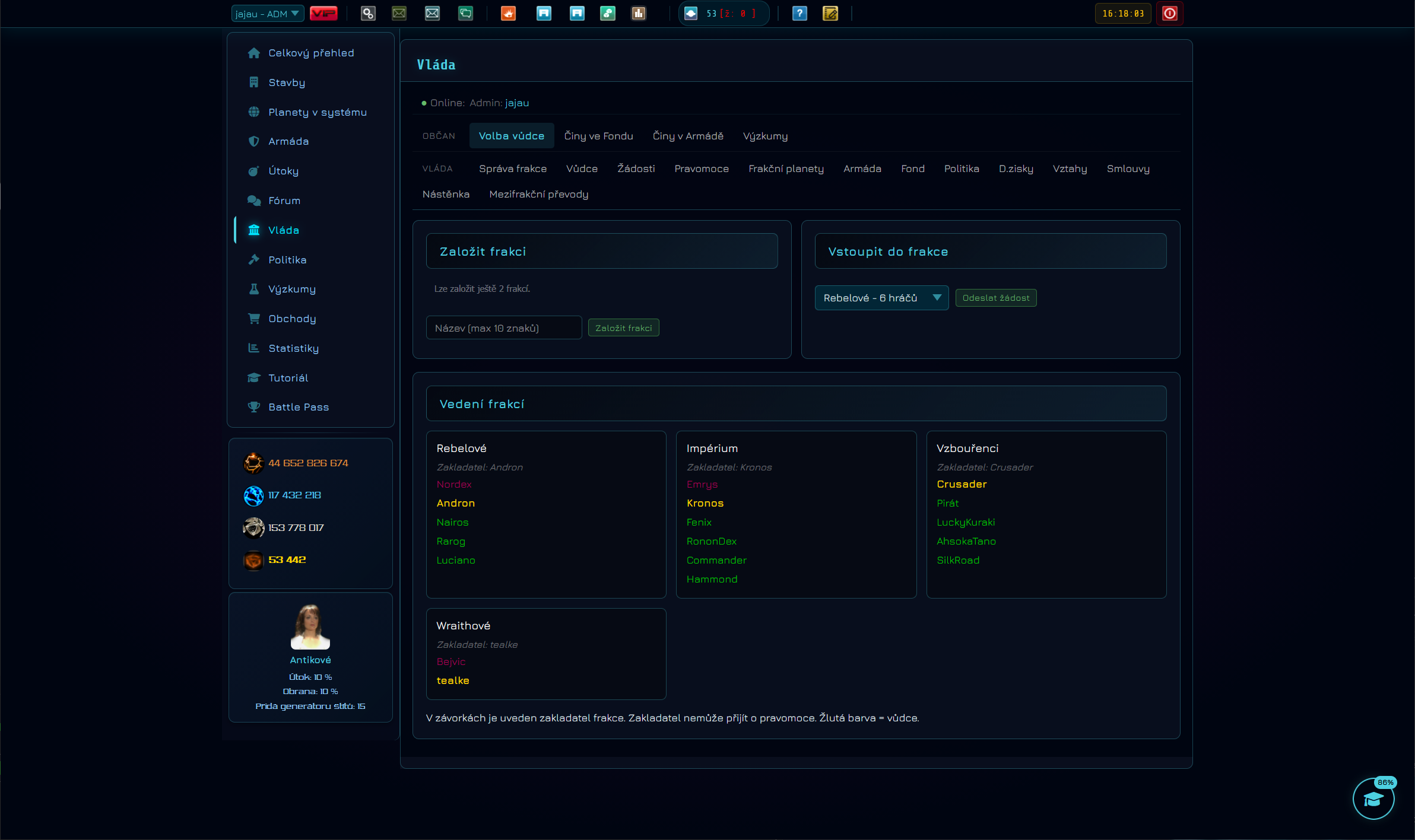Viewport: 1415px width, 840px height.
Task: Click the Antikové race avatar image
Action: coord(310,626)
